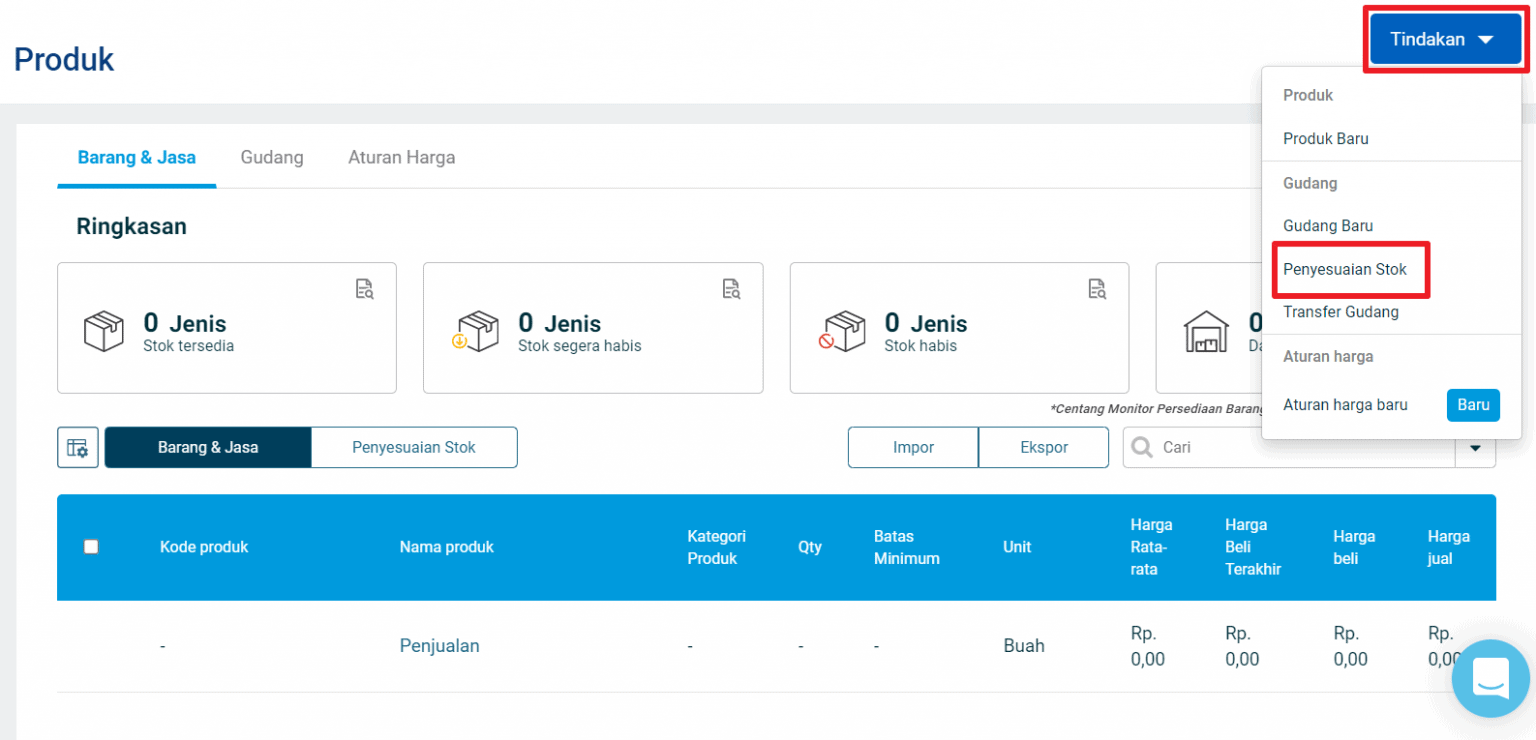Click the Stok segera habis box icon

(x=476, y=332)
